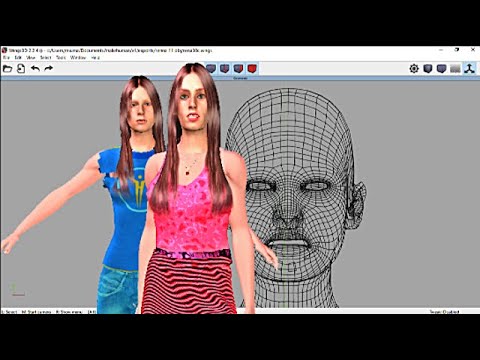This screenshot has height=360, width=480.
Task: Open the Edit menu
Action: (18, 58)
